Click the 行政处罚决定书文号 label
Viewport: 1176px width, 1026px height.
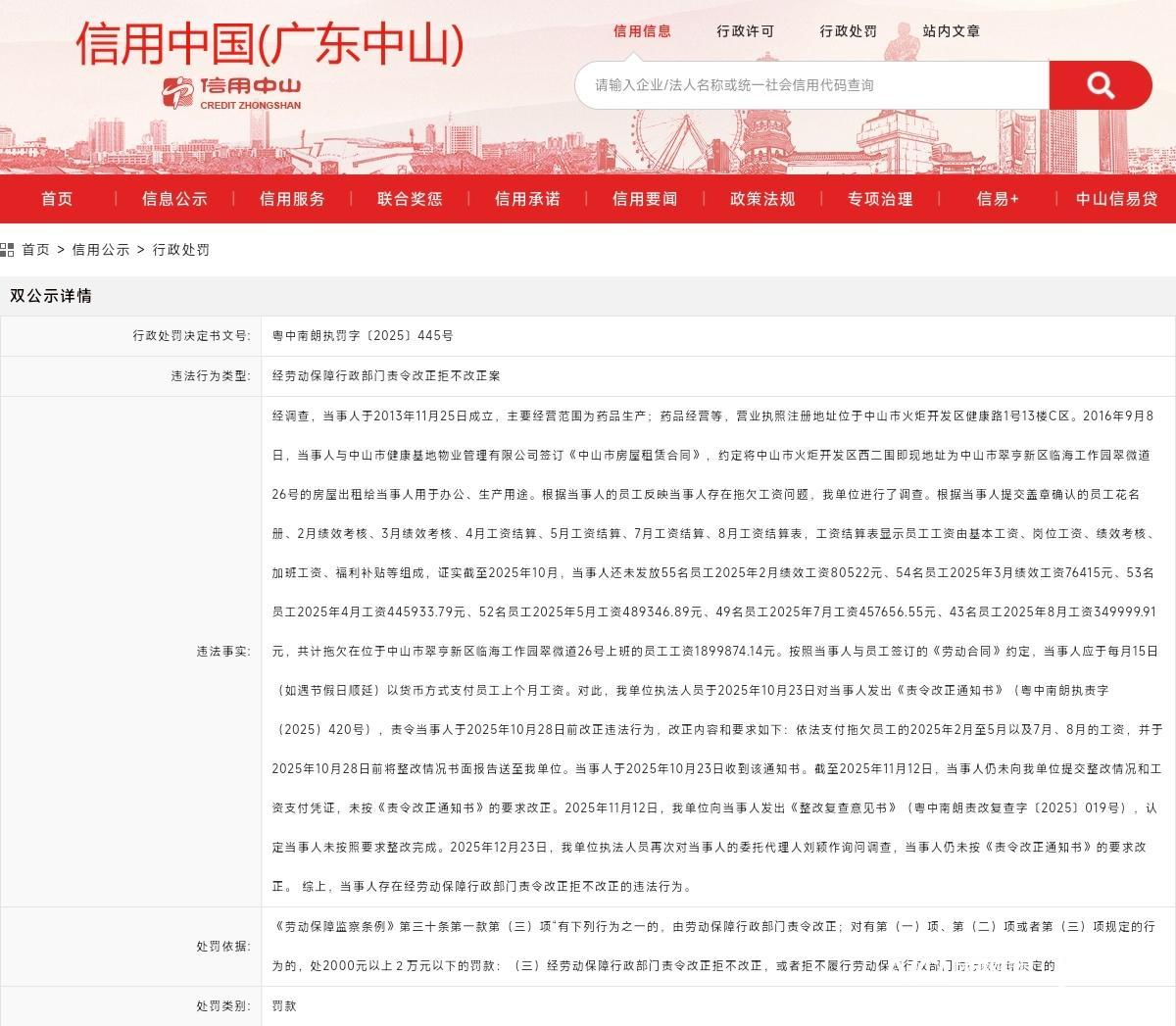click(191, 335)
